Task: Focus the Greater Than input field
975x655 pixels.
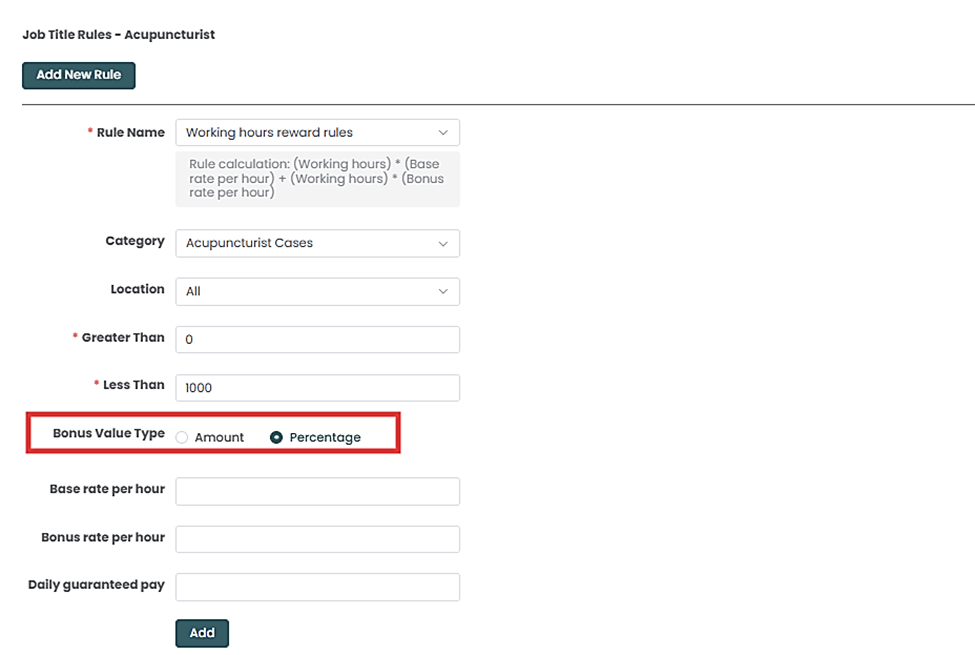Action: 317,339
